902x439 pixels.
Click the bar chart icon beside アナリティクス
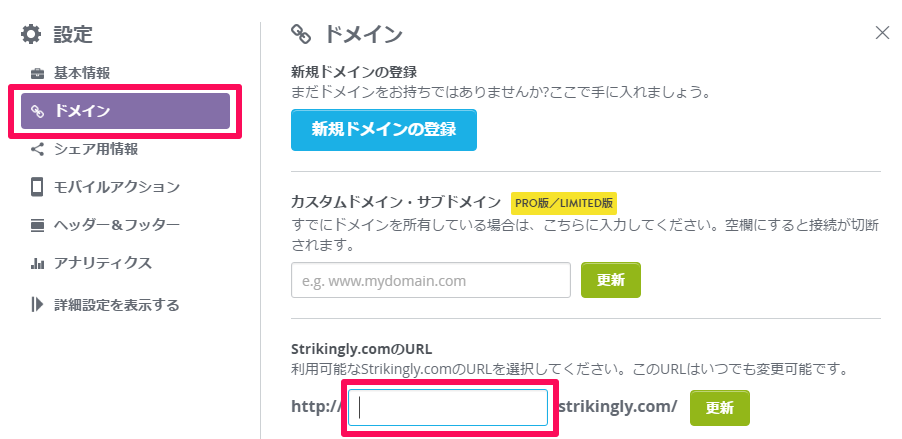click(x=37, y=264)
